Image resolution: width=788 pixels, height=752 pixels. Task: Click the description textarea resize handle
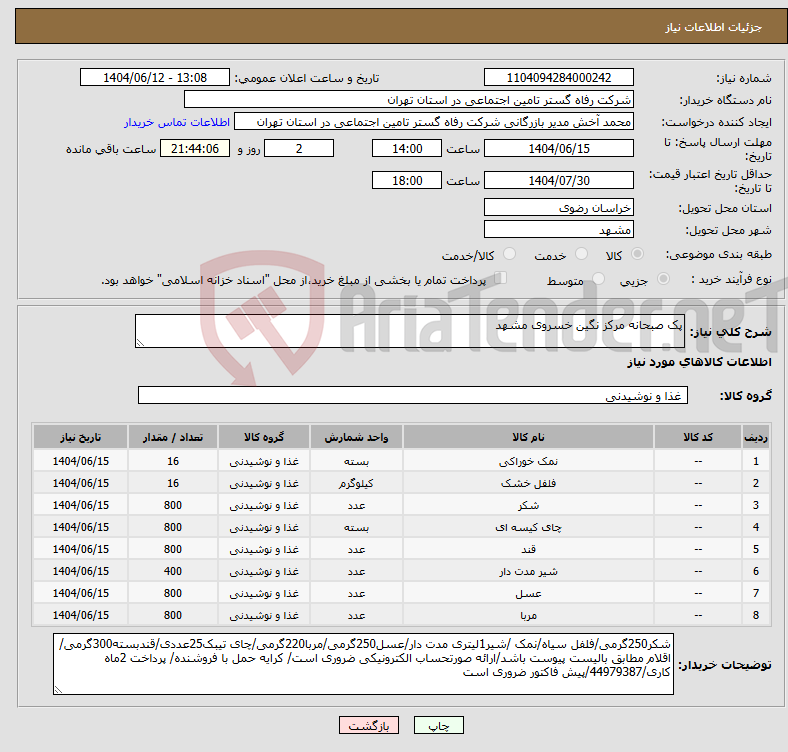coord(140,342)
